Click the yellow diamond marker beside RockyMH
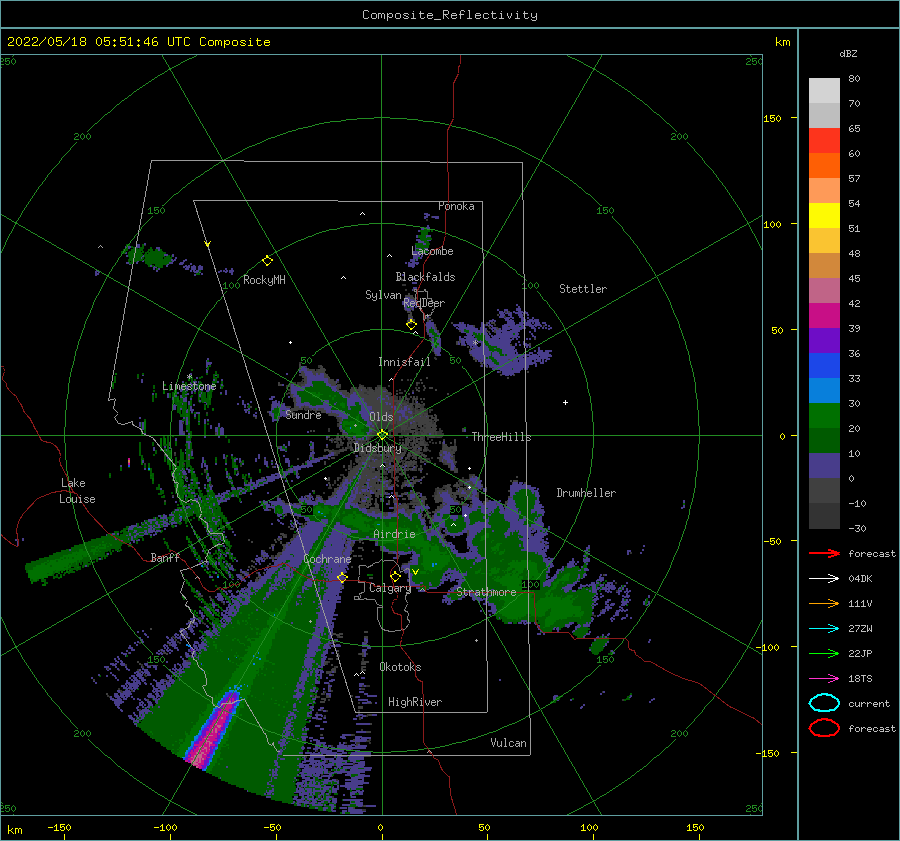The height and width of the screenshot is (841, 900). click(x=267, y=261)
